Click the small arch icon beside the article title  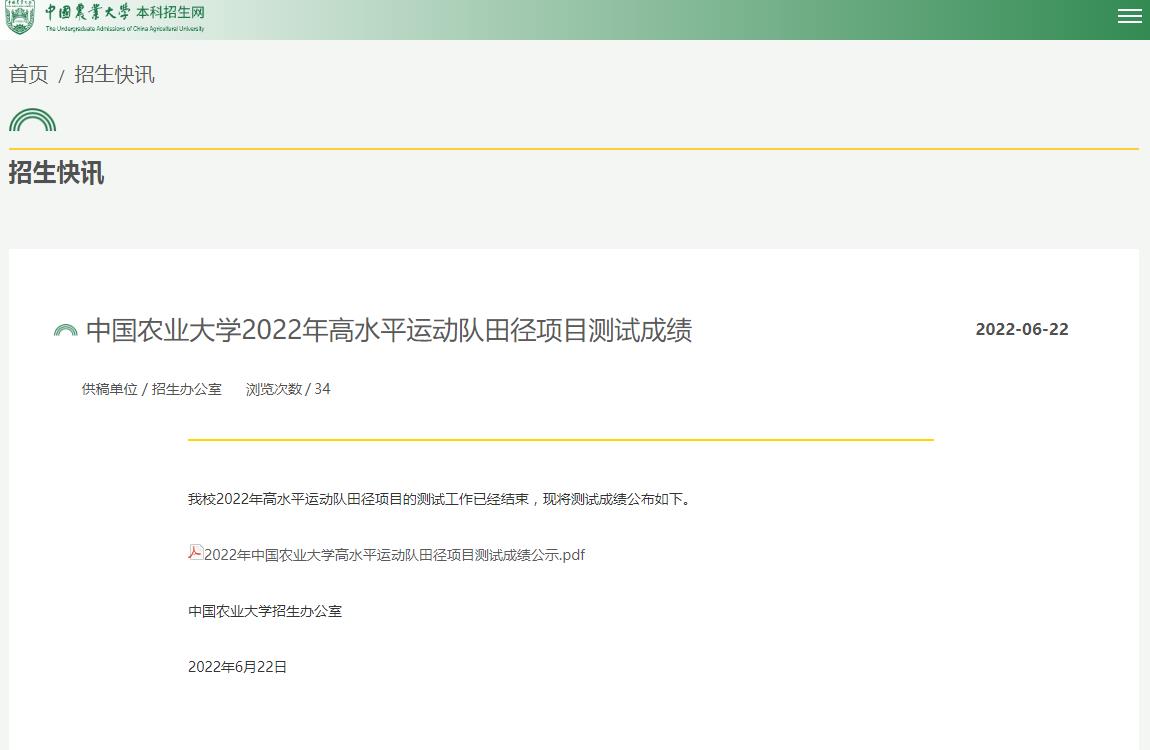65,331
